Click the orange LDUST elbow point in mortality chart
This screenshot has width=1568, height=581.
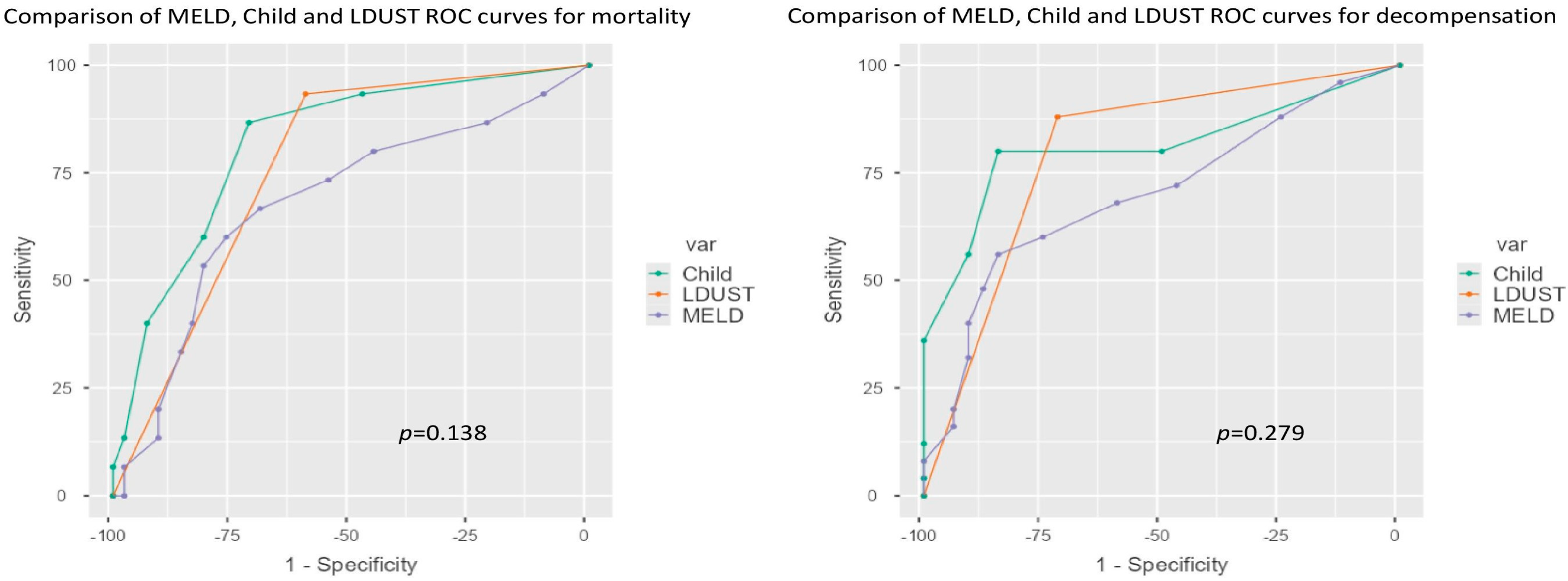coord(306,94)
